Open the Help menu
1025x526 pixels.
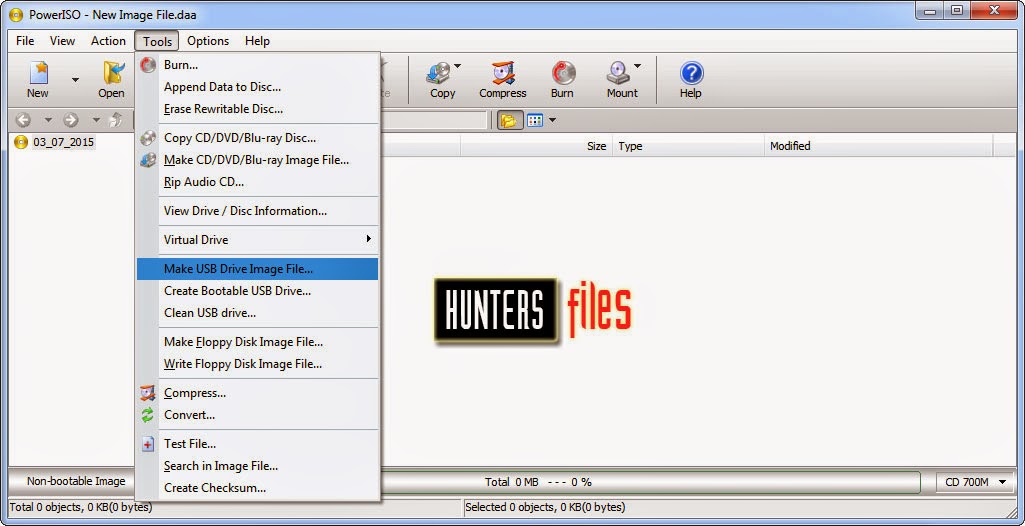point(257,41)
